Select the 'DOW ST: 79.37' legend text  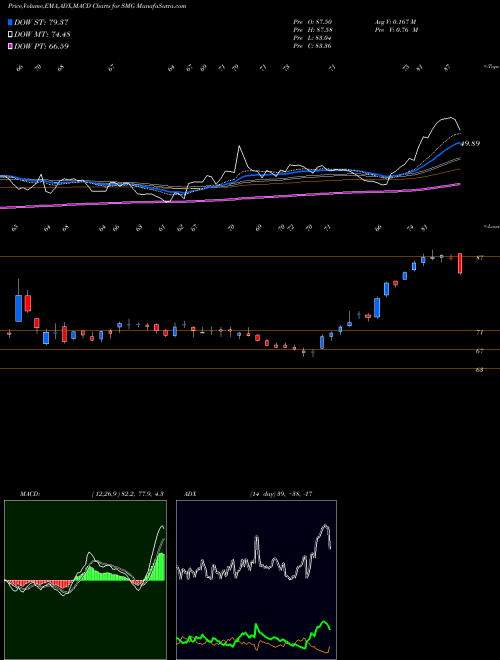41,22
